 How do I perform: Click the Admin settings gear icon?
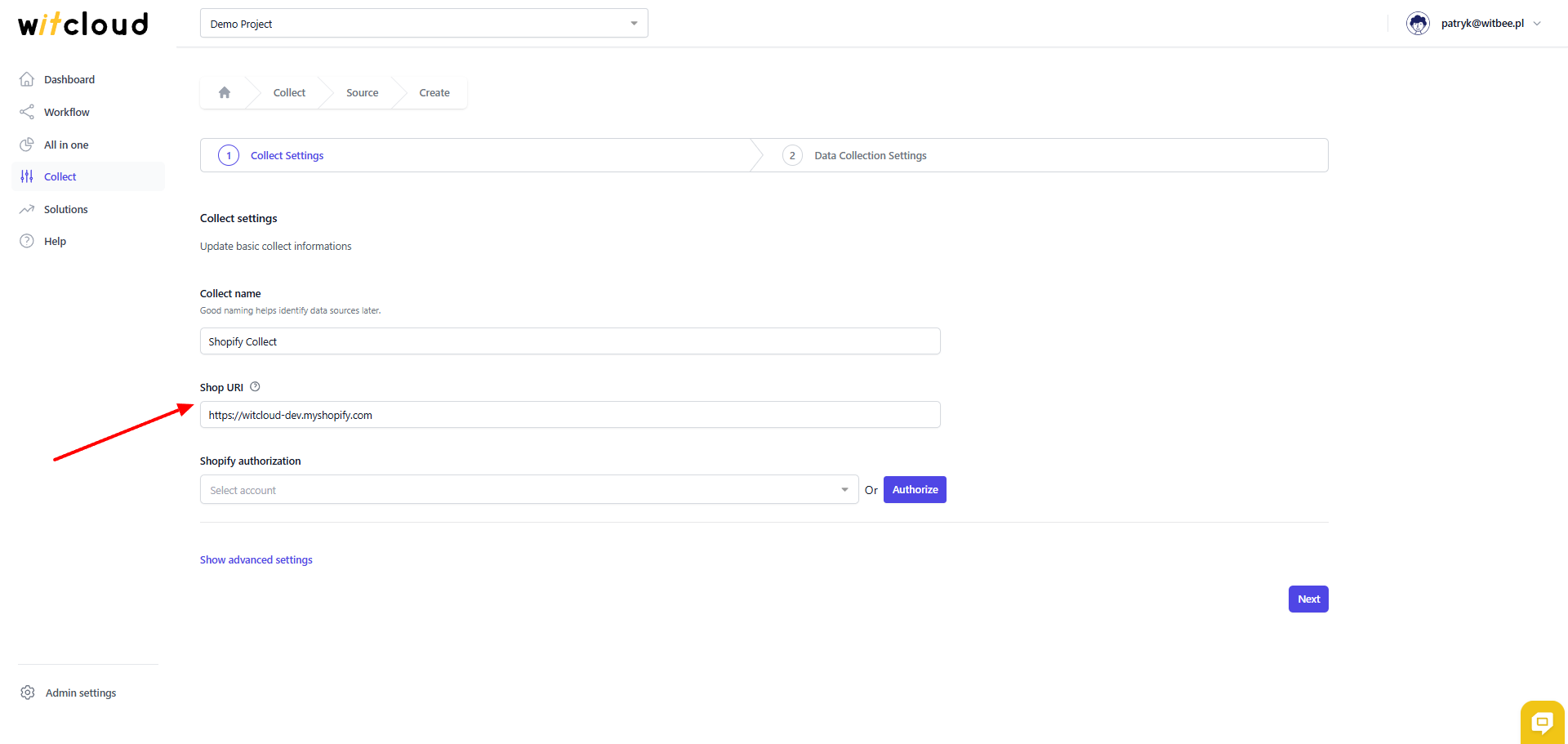pyautogui.click(x=28, y=693)
